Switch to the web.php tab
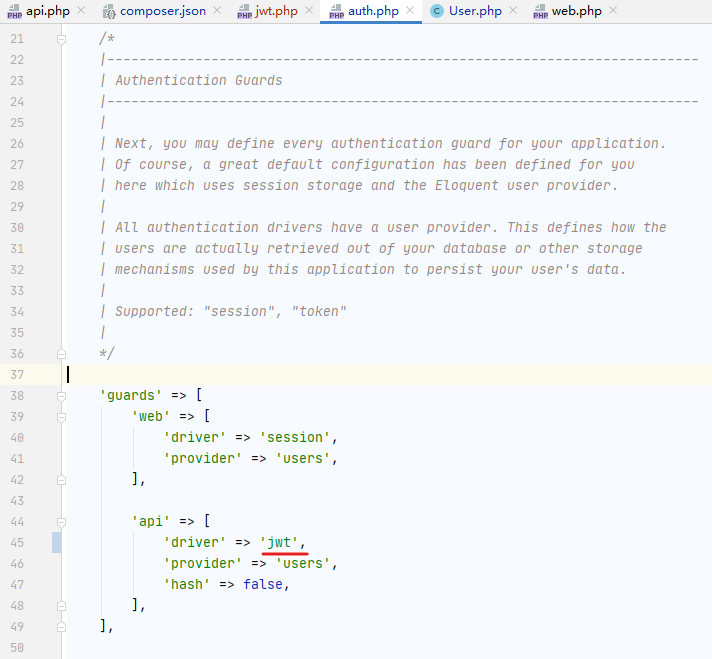This screenshot has height=659, width=712. tap(575, 11)
